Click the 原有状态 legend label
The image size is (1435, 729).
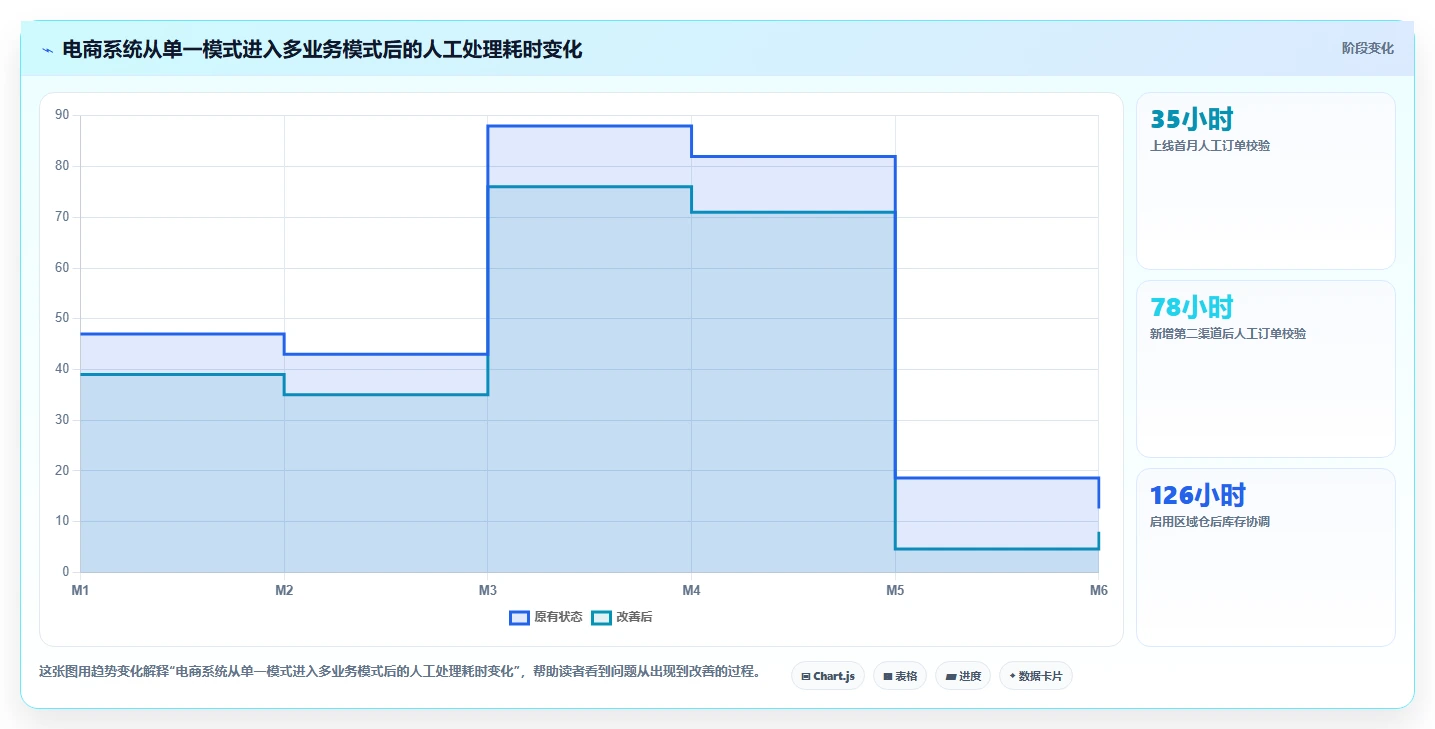558,617
